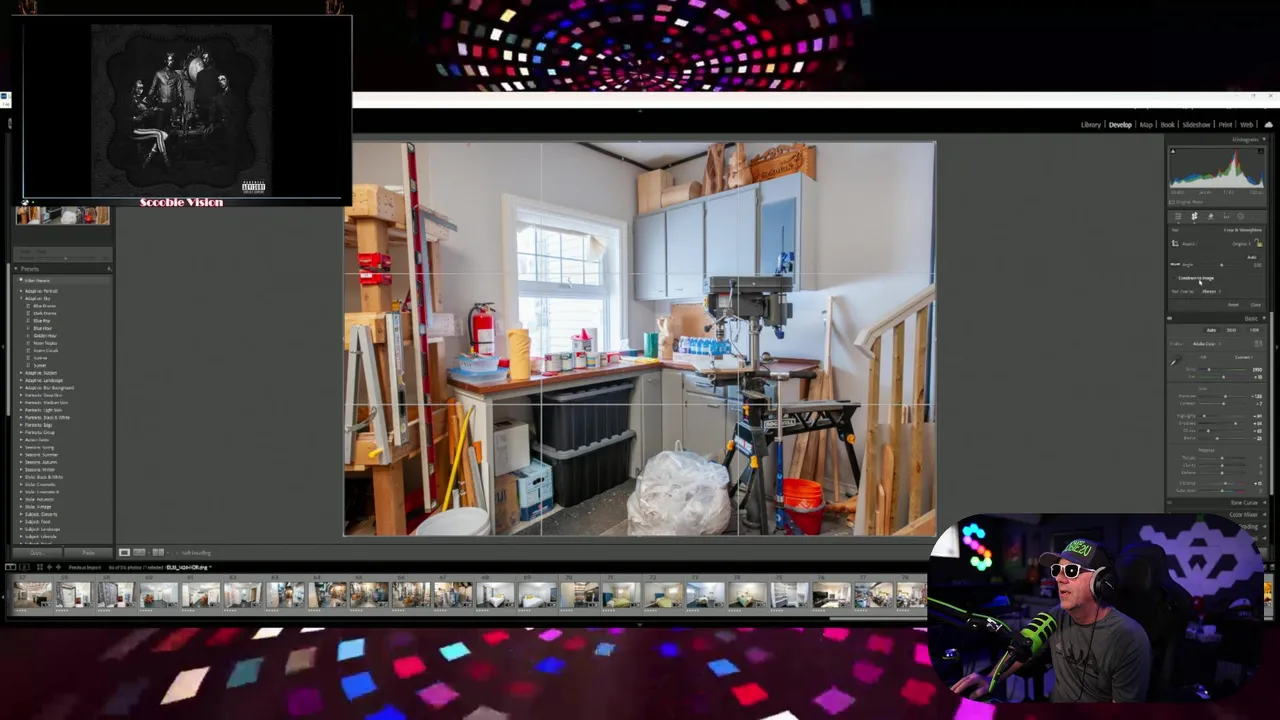Apply the Blue Drama sky preset
Screen dimensions: 1280x720
(x=45, y=306)
